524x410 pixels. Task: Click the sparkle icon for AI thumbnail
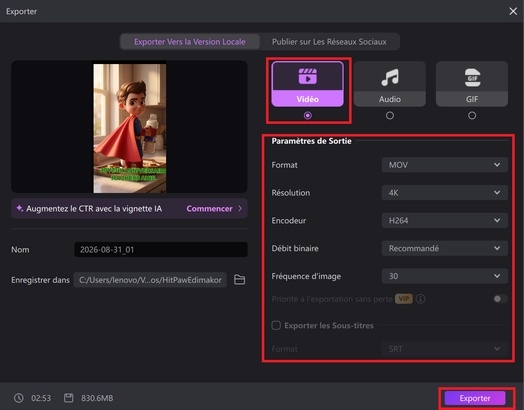(x=20, y=208)
